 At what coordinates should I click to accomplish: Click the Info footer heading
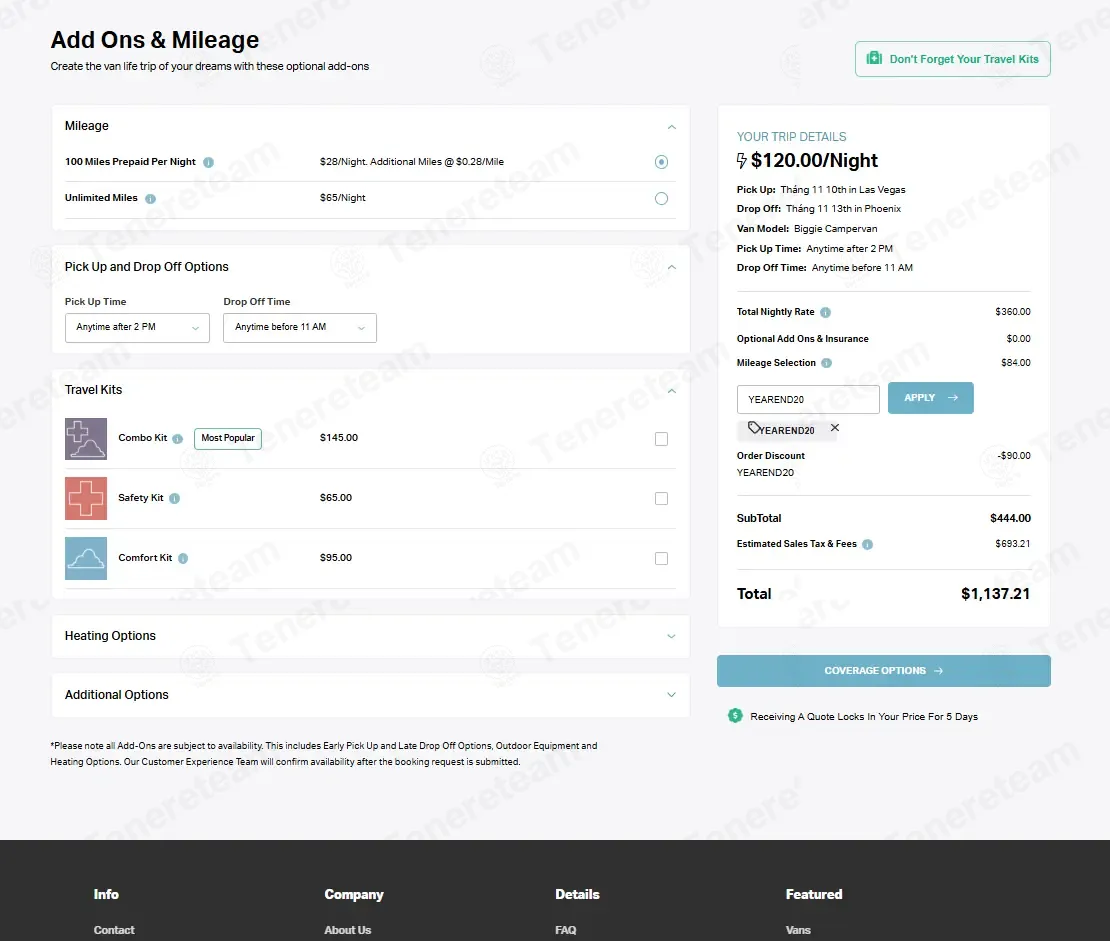106,894
